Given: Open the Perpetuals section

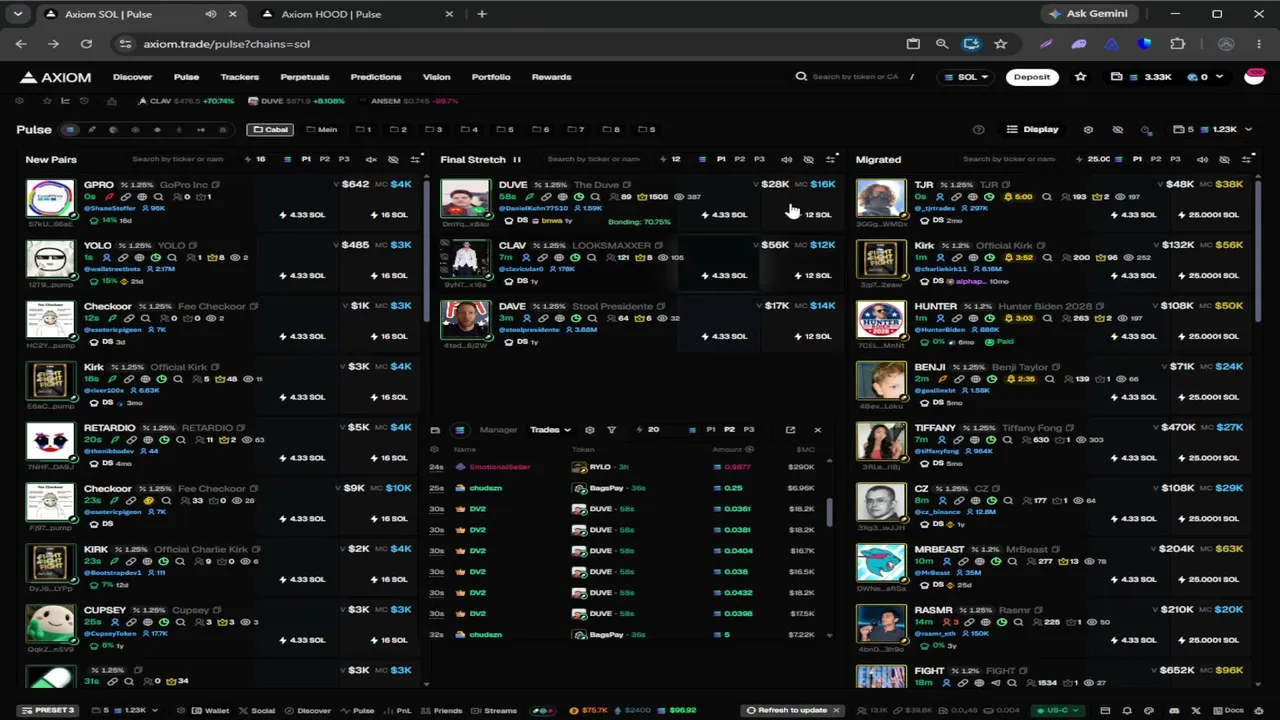Looking at the screenshot, I should click(x=305, y=77).
